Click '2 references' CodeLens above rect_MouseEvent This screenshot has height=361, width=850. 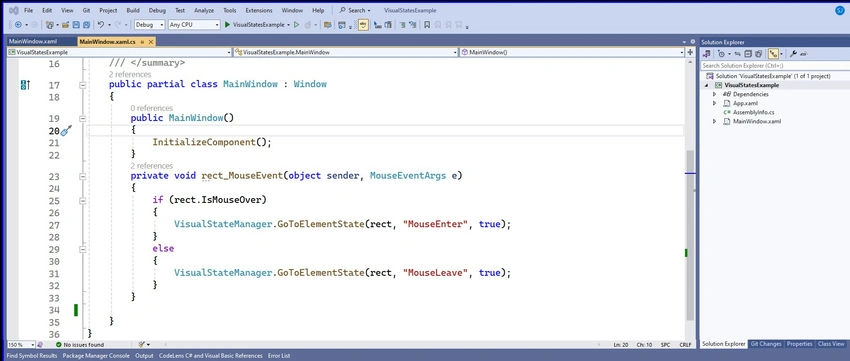pos(152,166)
